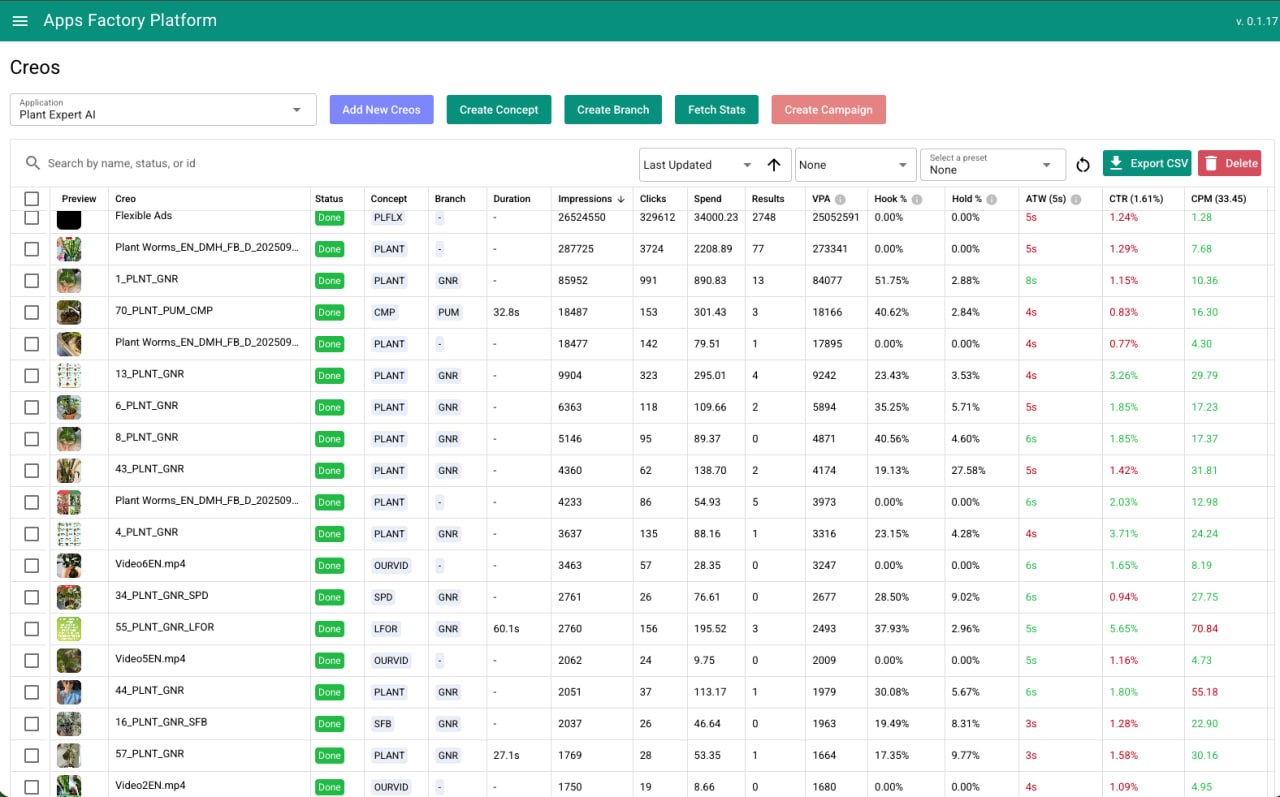
Task: Sort table by the Spend column header
Action: (707, 199)
